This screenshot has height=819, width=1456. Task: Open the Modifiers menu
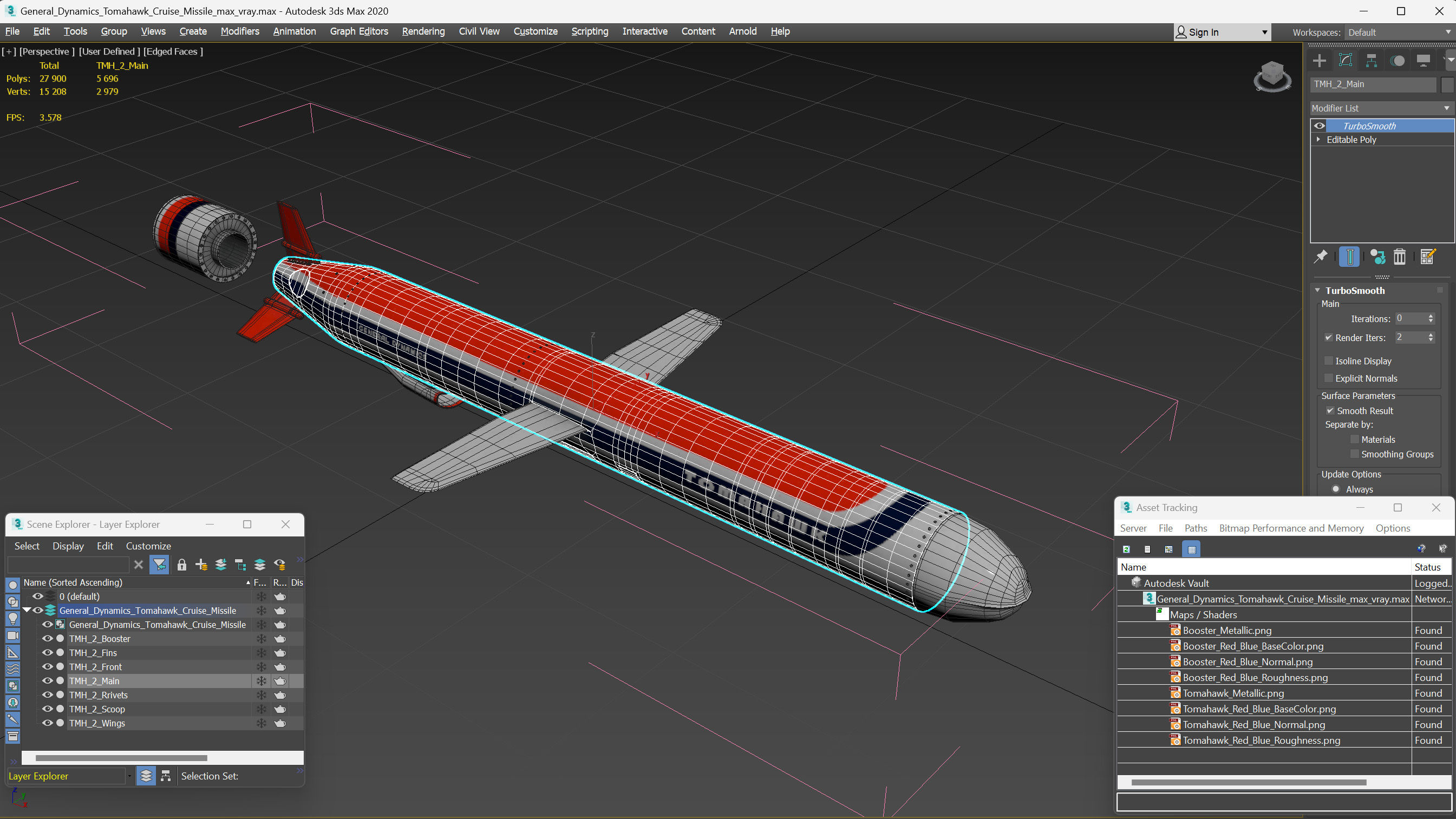tap(240, 31)
